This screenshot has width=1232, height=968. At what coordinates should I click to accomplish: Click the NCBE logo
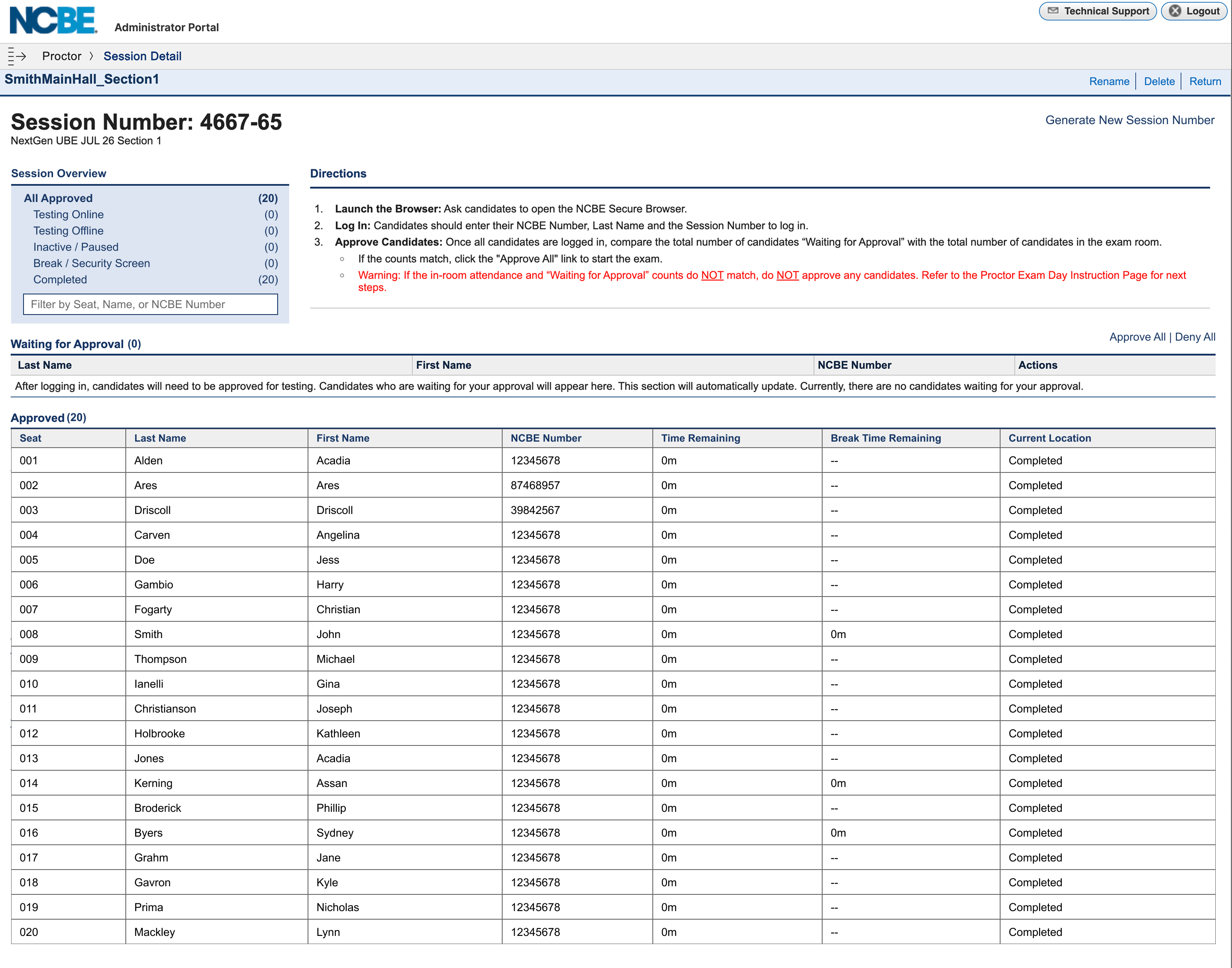pos(54,20)
